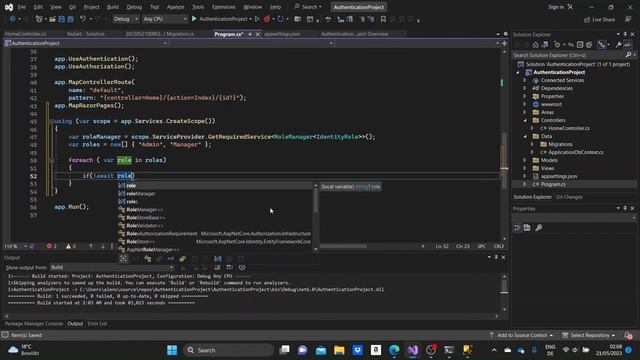This screenshot has width=640, height=360.
Task: Click the Windows Start button
Action: pos(172,350)
